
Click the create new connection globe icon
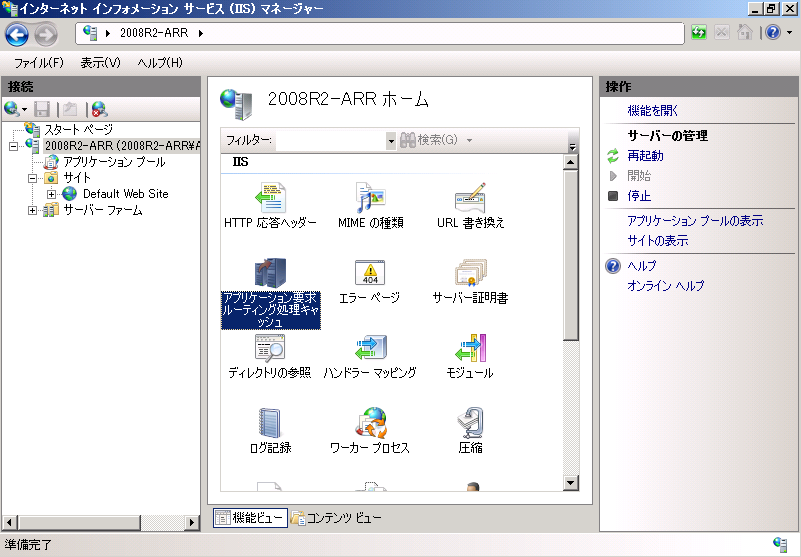(11, 109)
